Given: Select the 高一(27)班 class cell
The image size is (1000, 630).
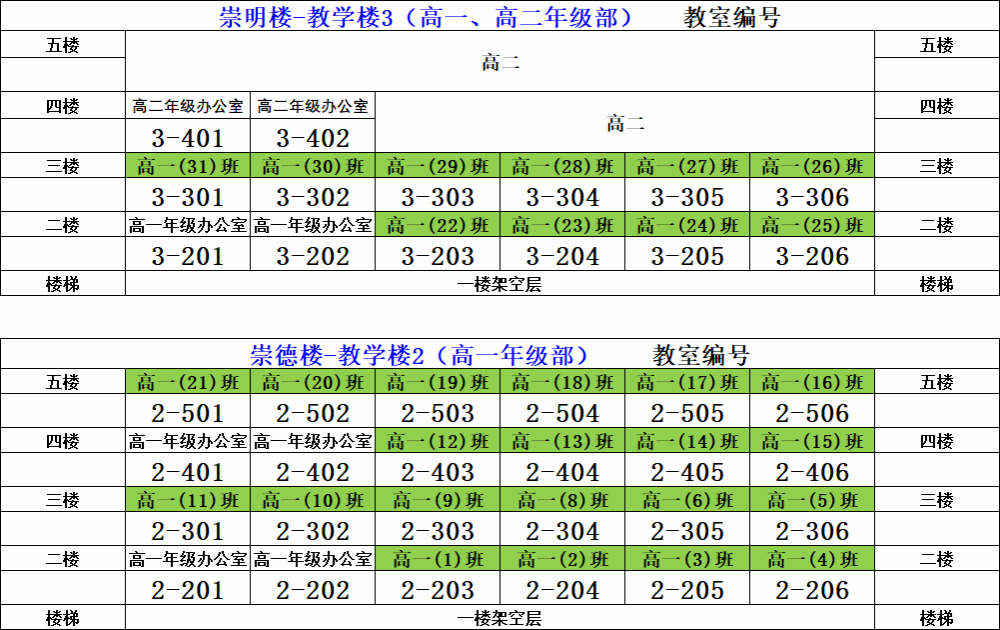Looking at the screenshot, I should click(688, 166).
